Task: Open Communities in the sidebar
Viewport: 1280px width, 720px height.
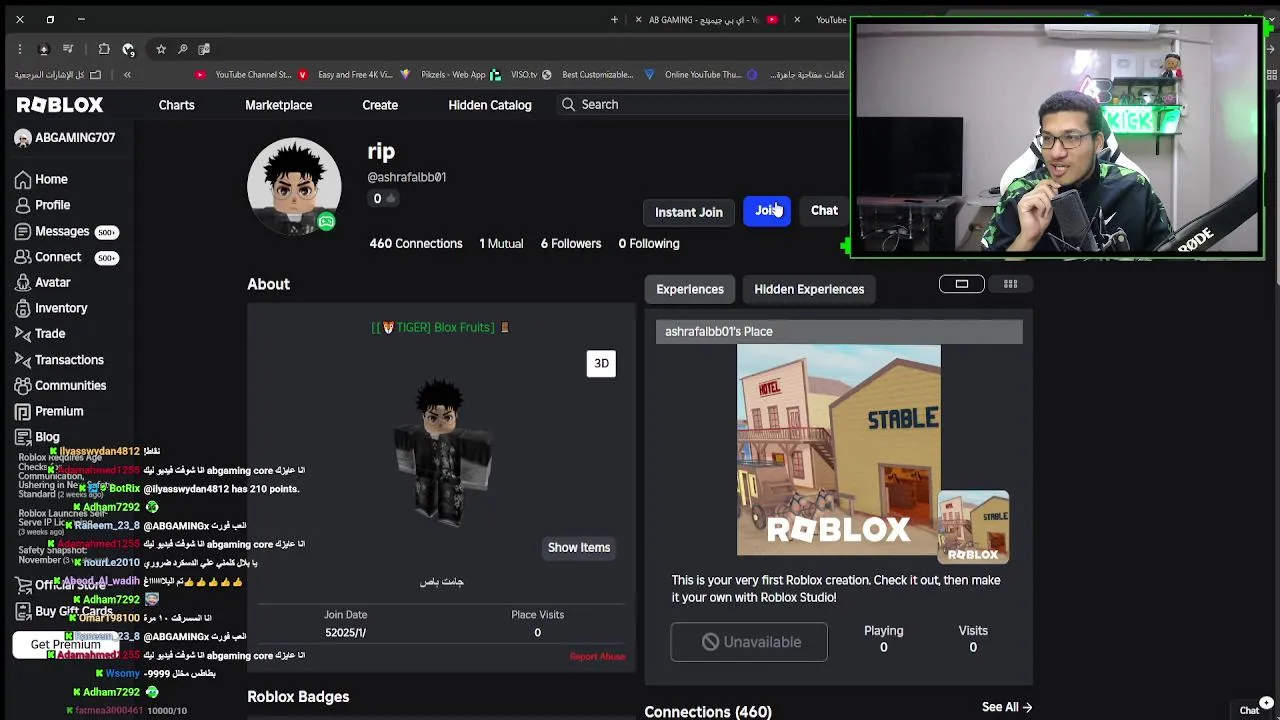Action: pyautogui.click(x=60, y=385)
